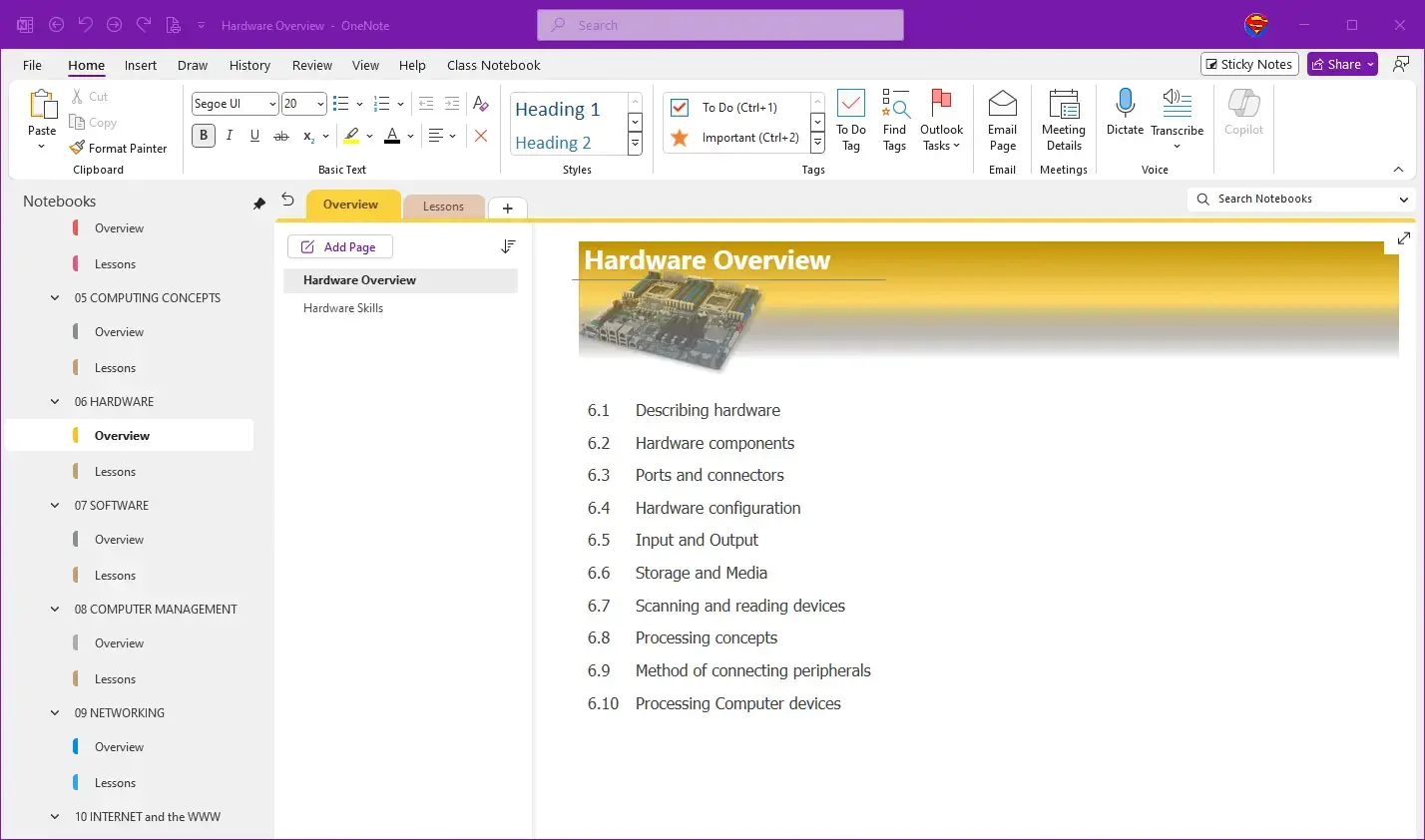The height and width of the screenshot is (840, 1425).
Task: Toggle bold formatting
Action: point(204,136)
